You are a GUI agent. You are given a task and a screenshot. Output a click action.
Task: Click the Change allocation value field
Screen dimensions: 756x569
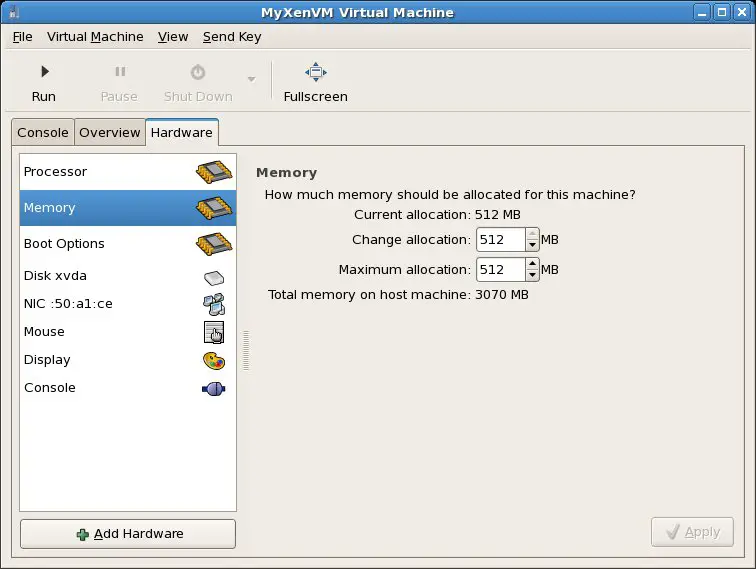click(500, 240)
